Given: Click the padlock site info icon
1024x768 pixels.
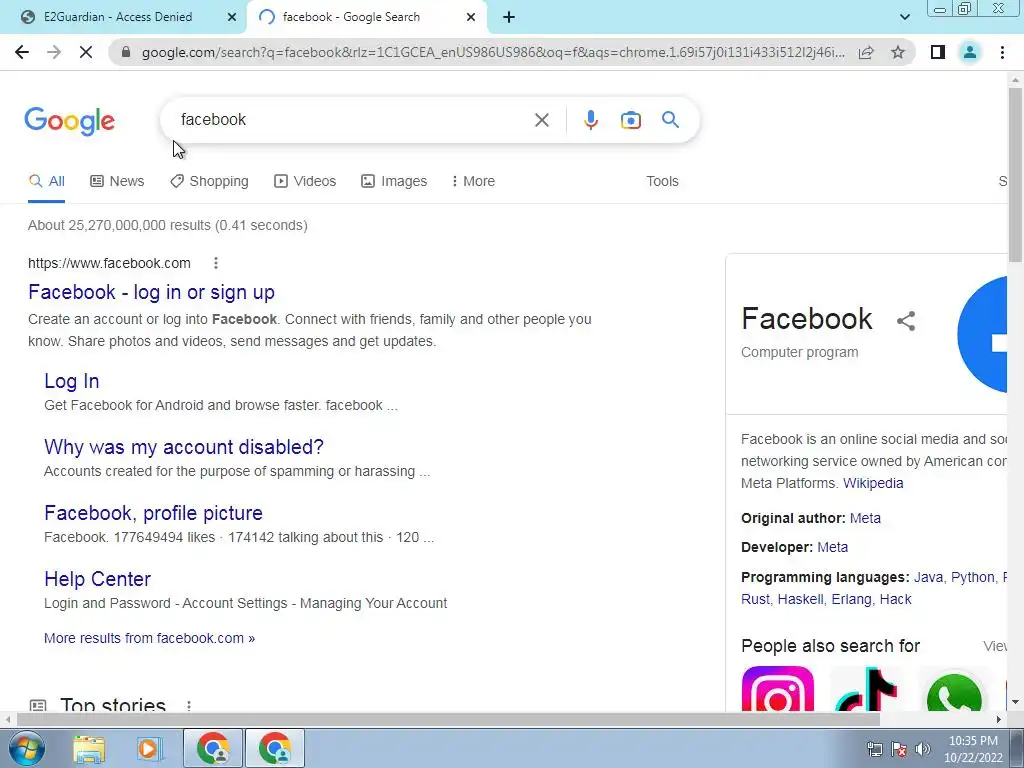Looking at the screenshot, I should pyautogui.click(x=126, y=52).
